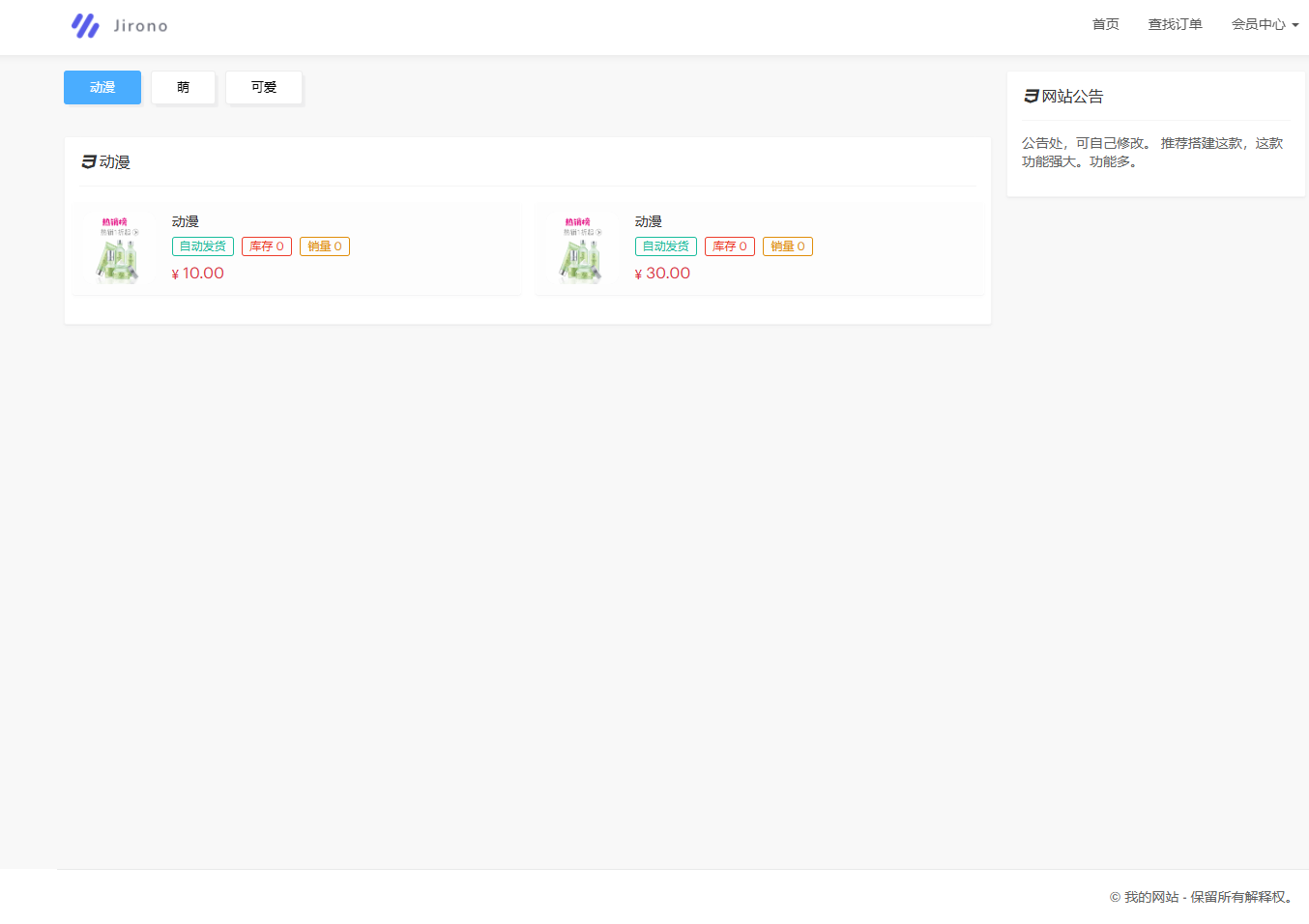This screenshot has height=924, width=1309.
Task: Click the Jirono brand name text
Action: 141,26
